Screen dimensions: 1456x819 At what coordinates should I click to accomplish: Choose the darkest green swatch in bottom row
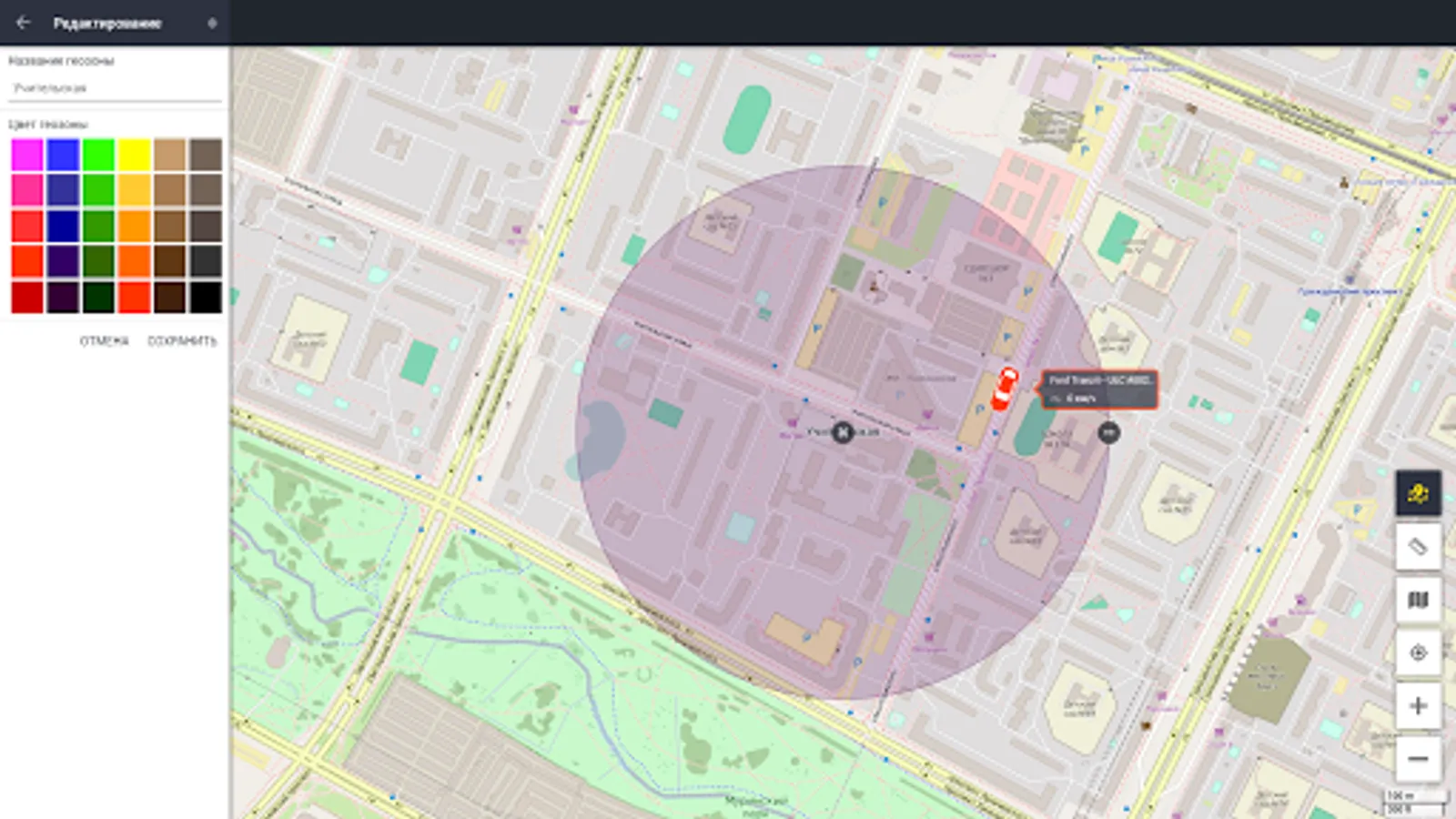click(98, 297)
